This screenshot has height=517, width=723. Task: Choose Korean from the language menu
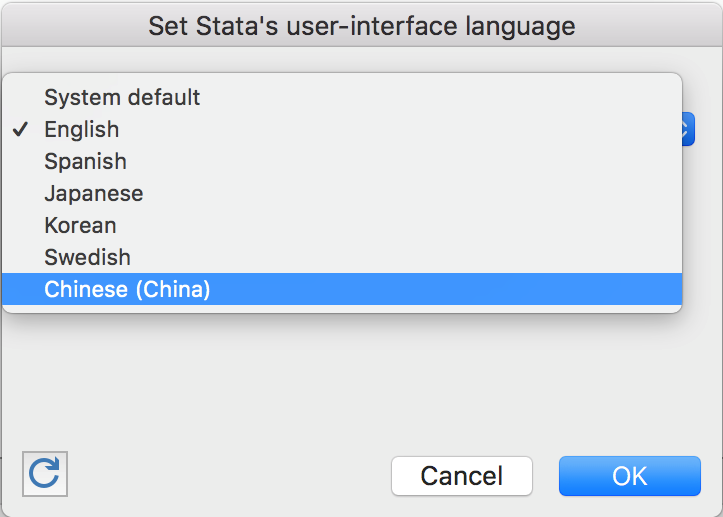(x=80, y=226)
